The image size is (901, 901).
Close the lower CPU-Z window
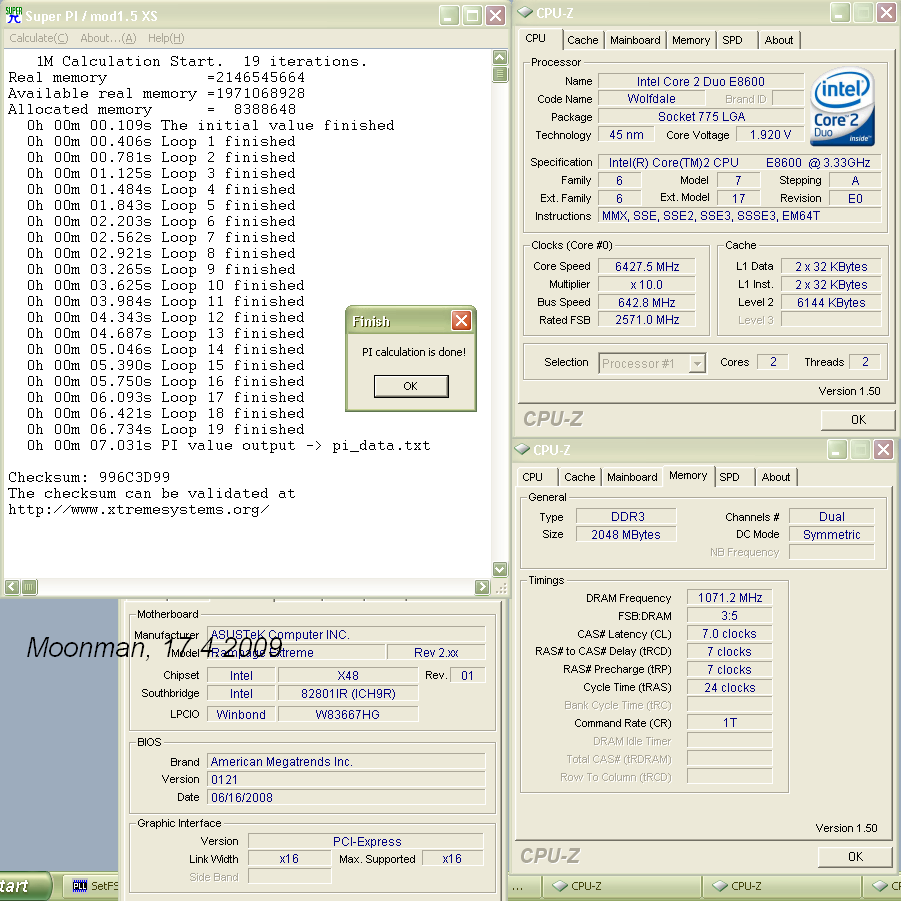[x=883, y=449]
